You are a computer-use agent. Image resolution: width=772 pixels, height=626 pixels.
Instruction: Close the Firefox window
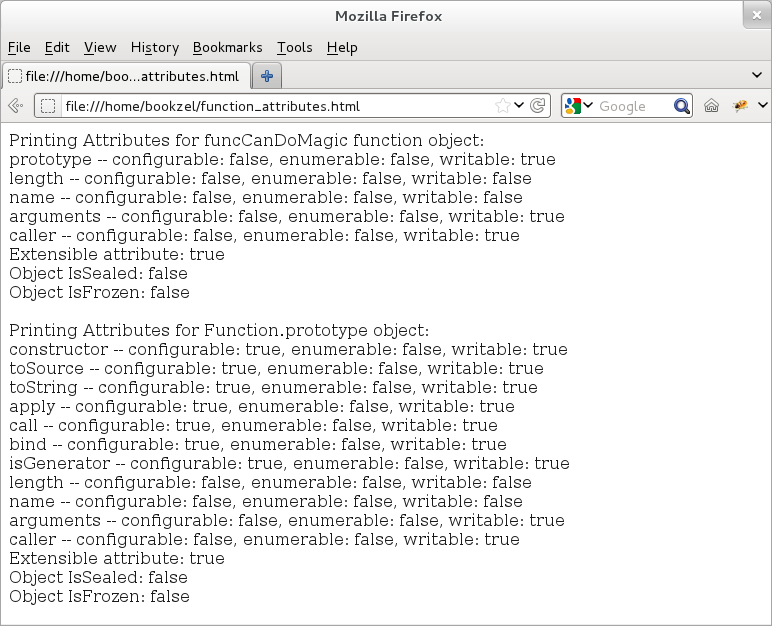click(757, 16)
